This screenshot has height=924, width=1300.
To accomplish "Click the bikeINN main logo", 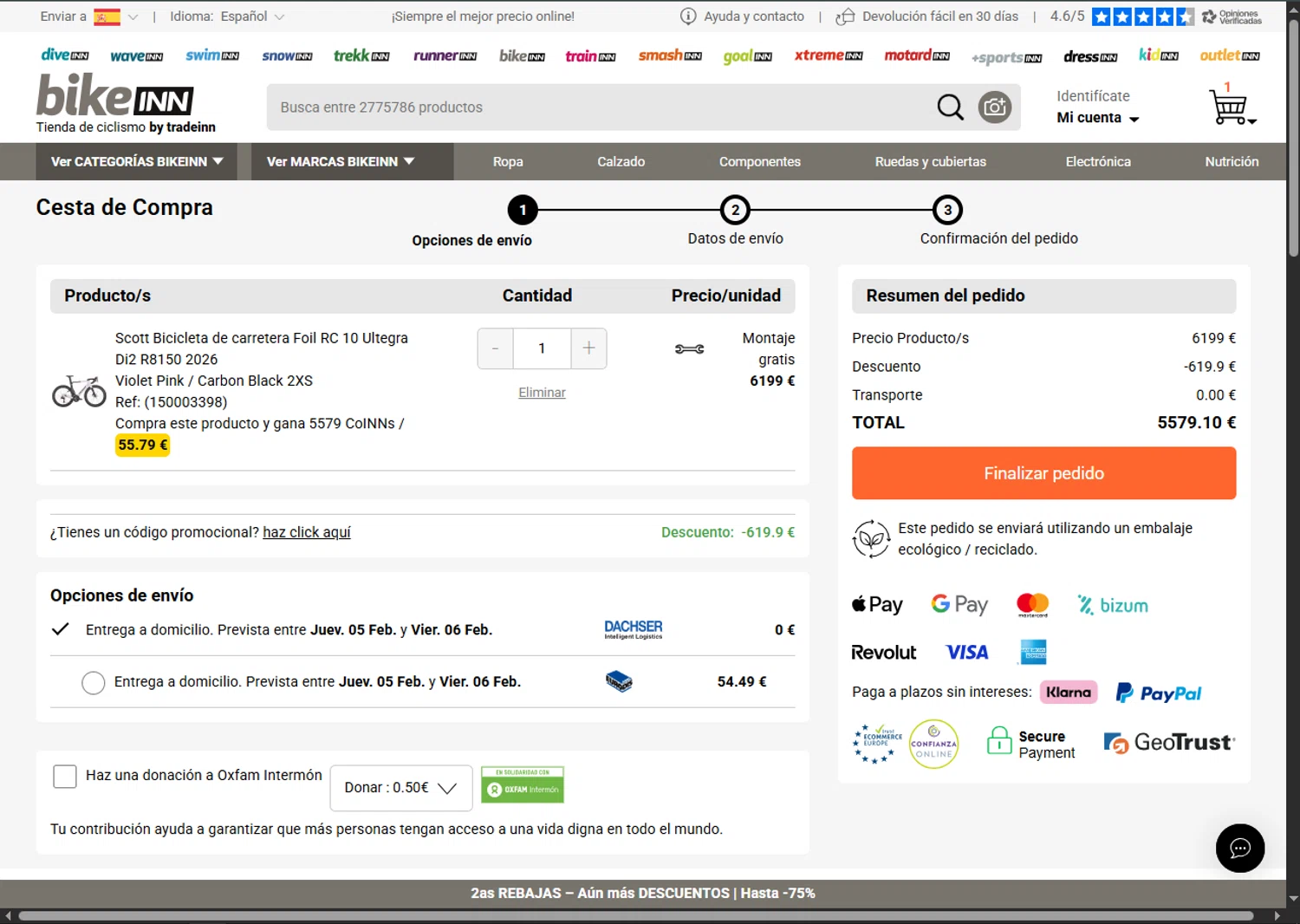I will (114, 95).
